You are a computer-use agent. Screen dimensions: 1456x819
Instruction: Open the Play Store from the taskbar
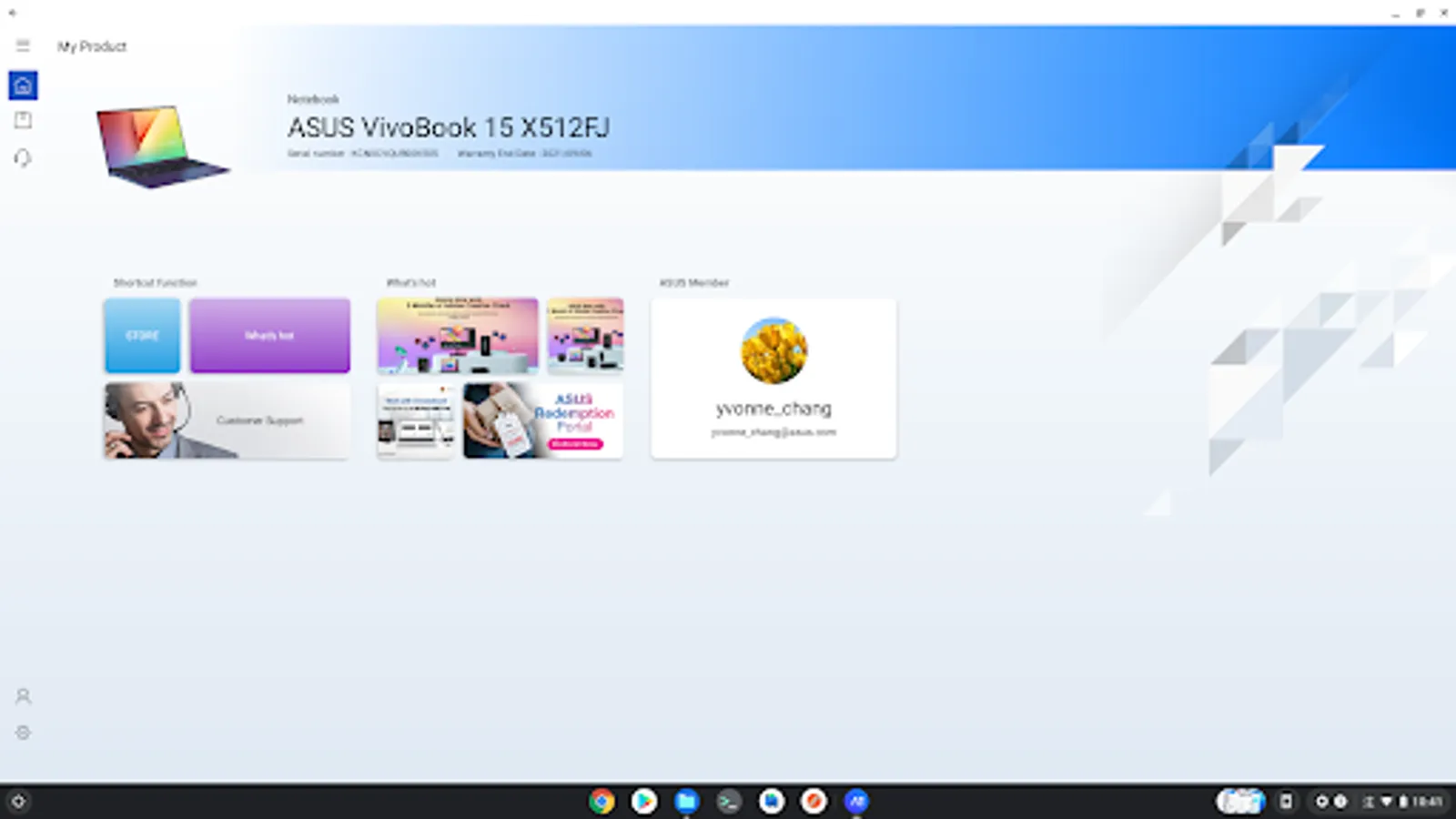tap(643, 802)
